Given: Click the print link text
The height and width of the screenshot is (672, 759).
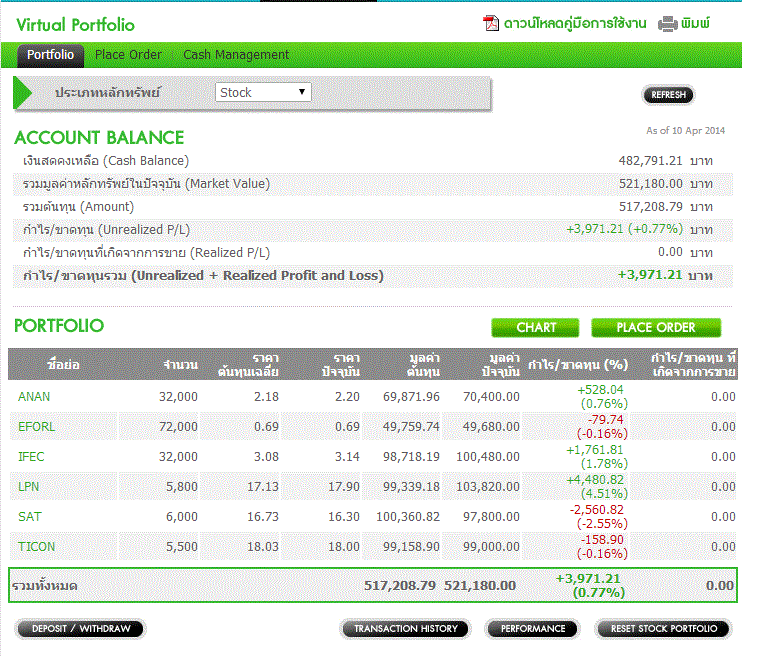Looking at the screenshot, I should tap(695, 23).
